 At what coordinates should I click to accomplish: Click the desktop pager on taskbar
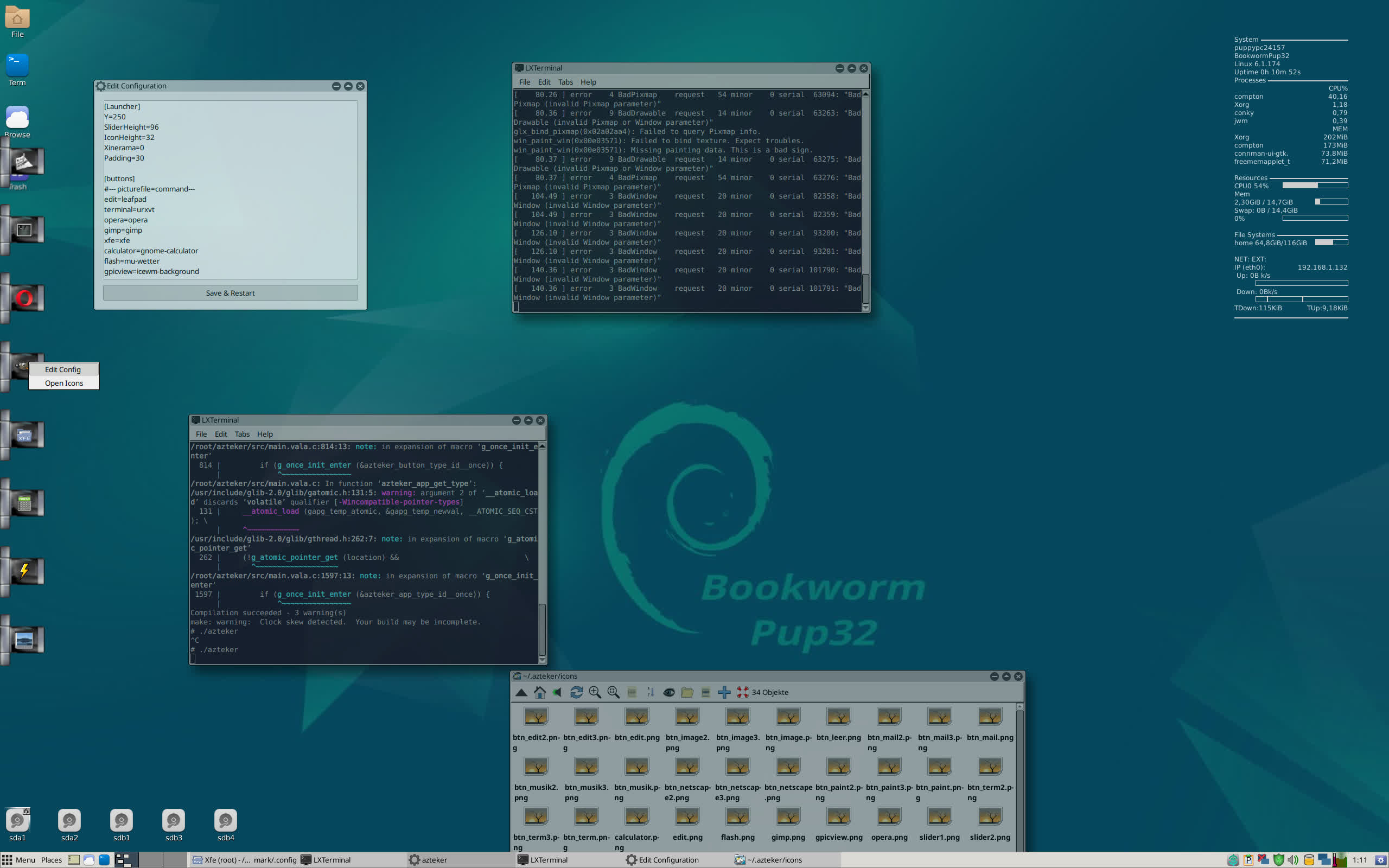[150, 860]
